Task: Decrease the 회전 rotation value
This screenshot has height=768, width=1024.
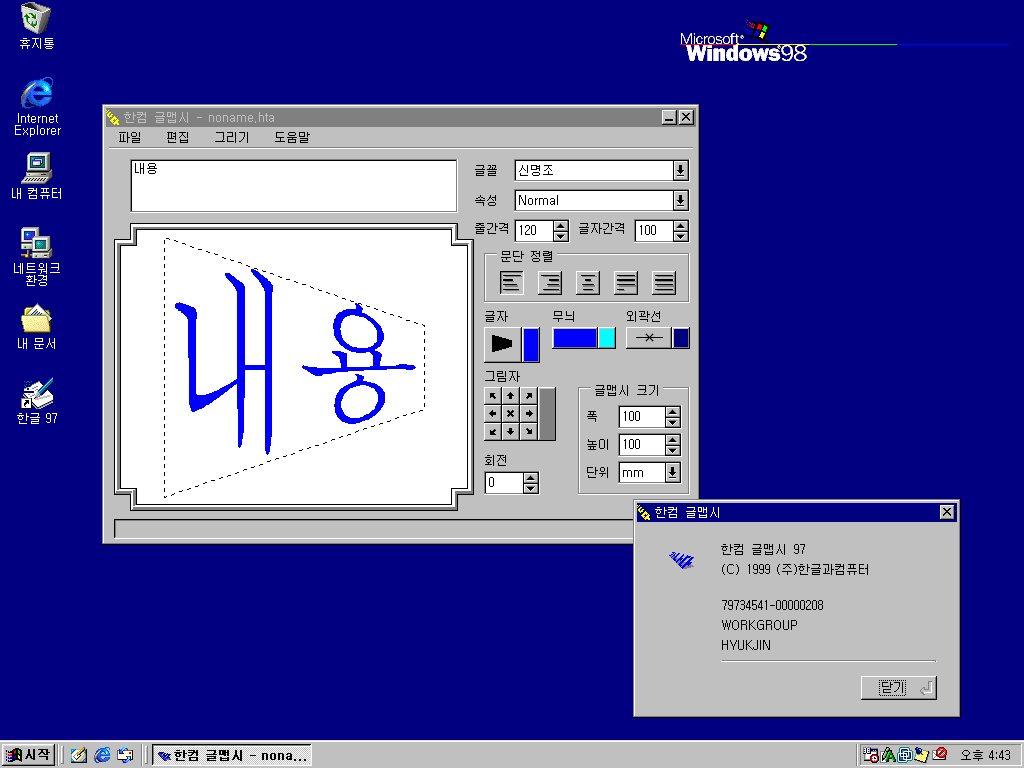Action: [531, 488]
